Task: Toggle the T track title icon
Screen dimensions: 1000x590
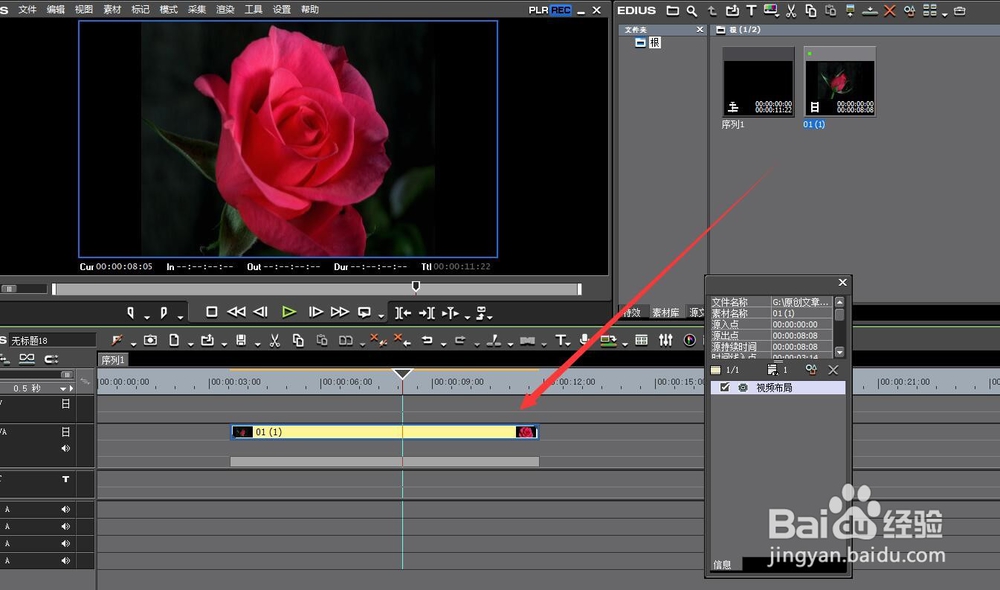Action: [x=65, y=479]
